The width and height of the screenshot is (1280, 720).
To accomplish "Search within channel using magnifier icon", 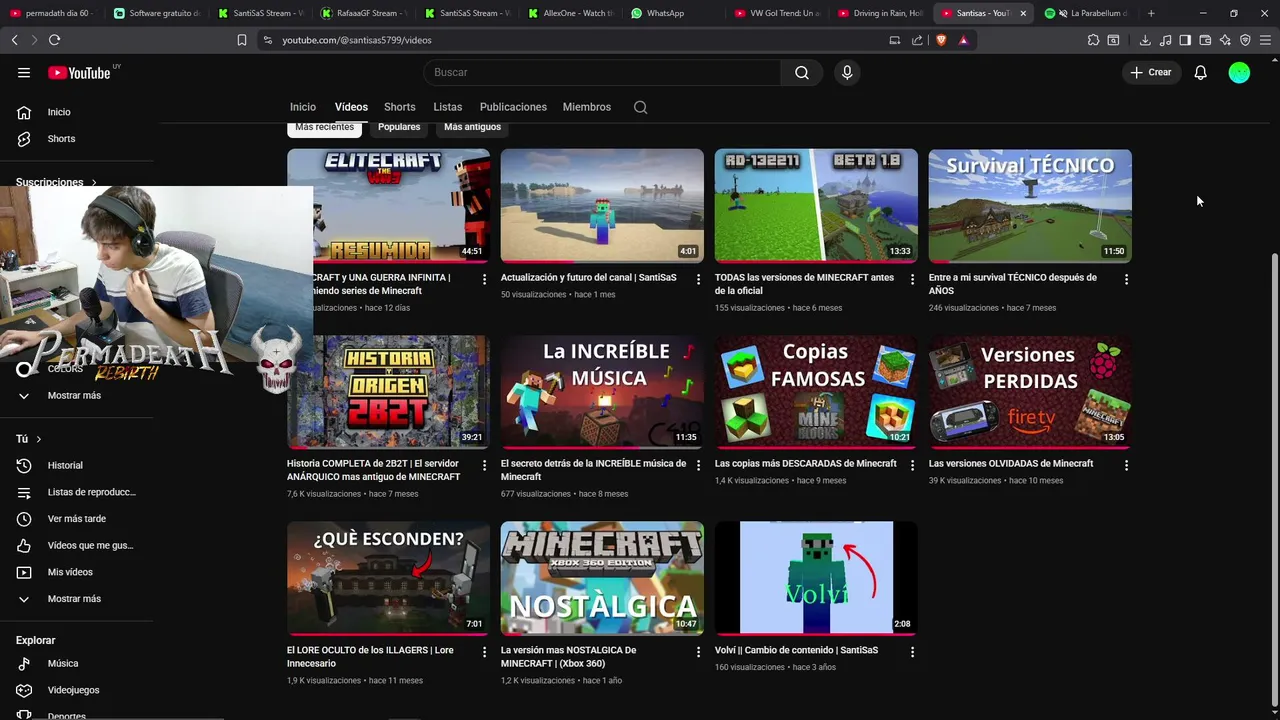I will (641, 107).
